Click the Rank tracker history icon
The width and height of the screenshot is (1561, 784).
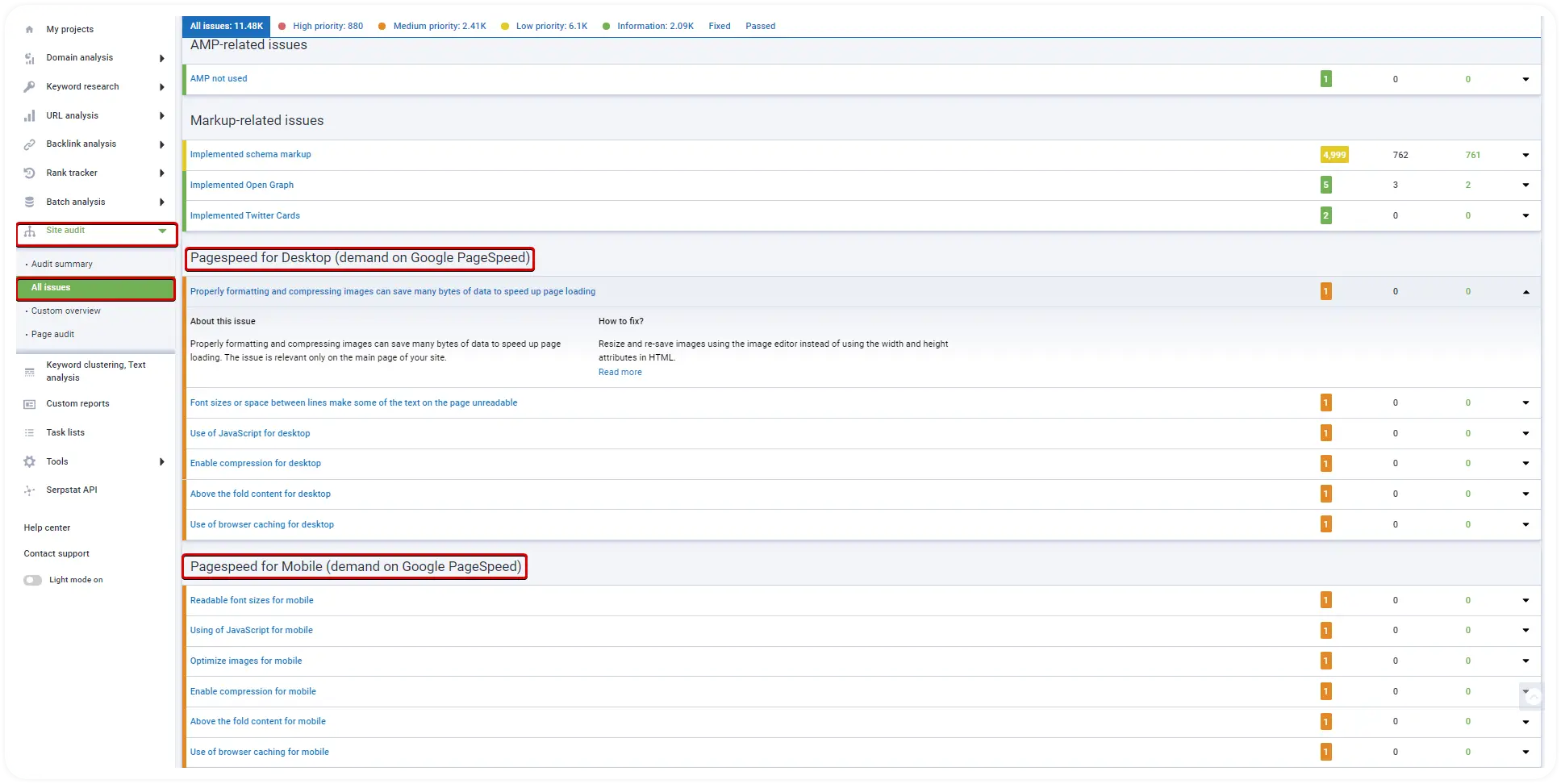pos(30,173)
